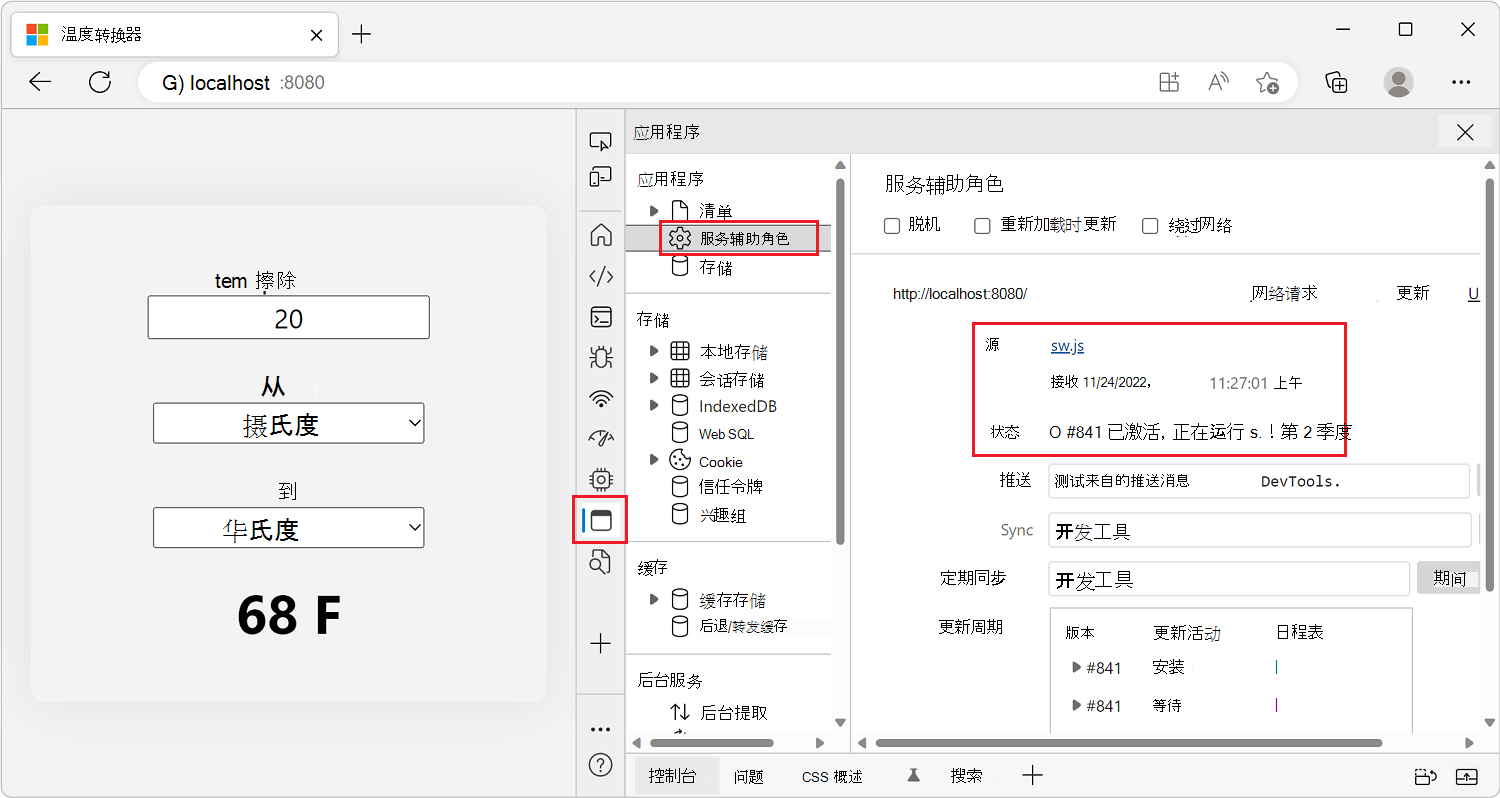Expand the 清单 tree item
Screen dimensions: 1500x798
[654, 211]
